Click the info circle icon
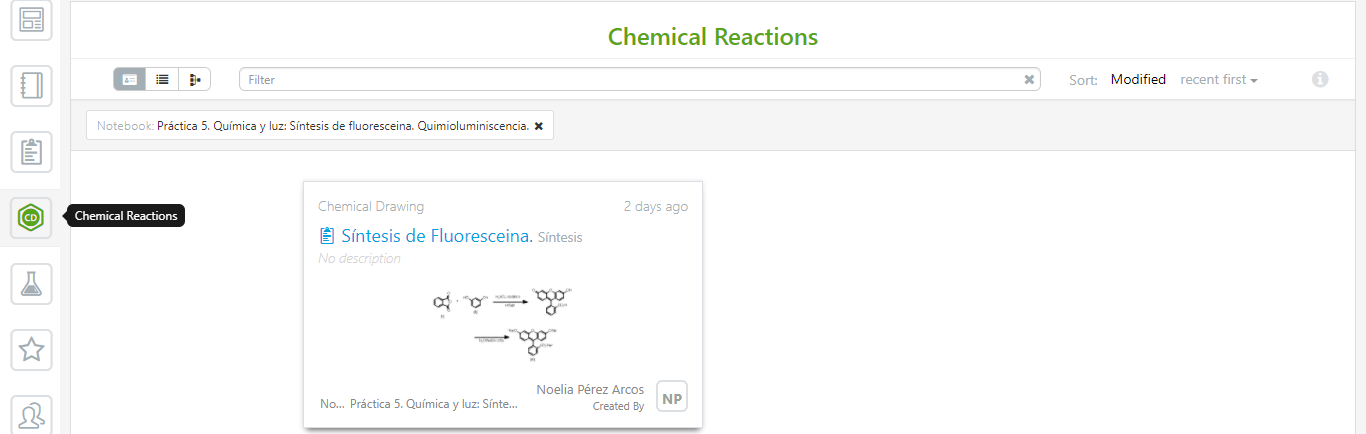The image size is (1366, 434). 1320,79
